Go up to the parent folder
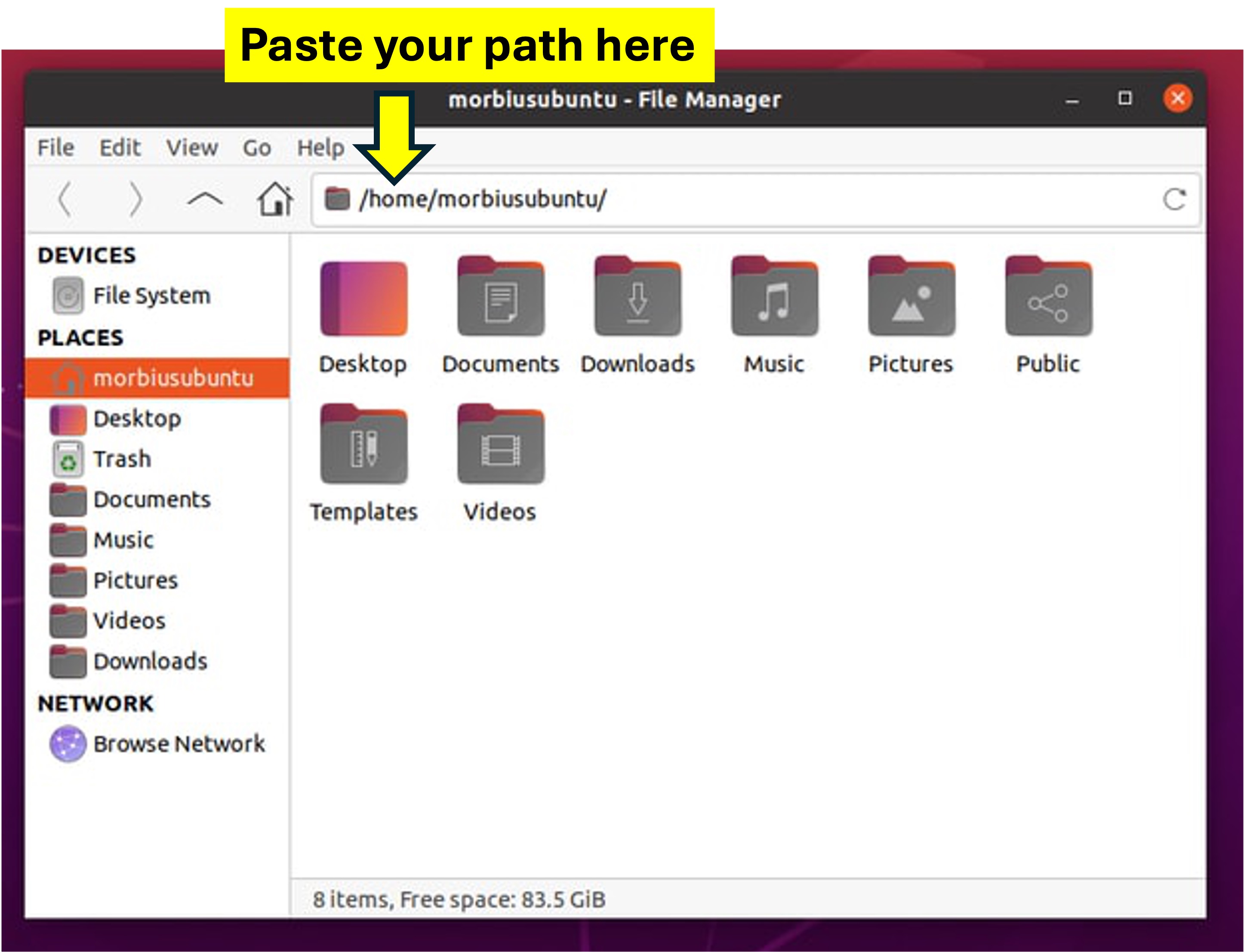Image resolution: width=1244 pixels, height=952 pixels. click(204, 200)
